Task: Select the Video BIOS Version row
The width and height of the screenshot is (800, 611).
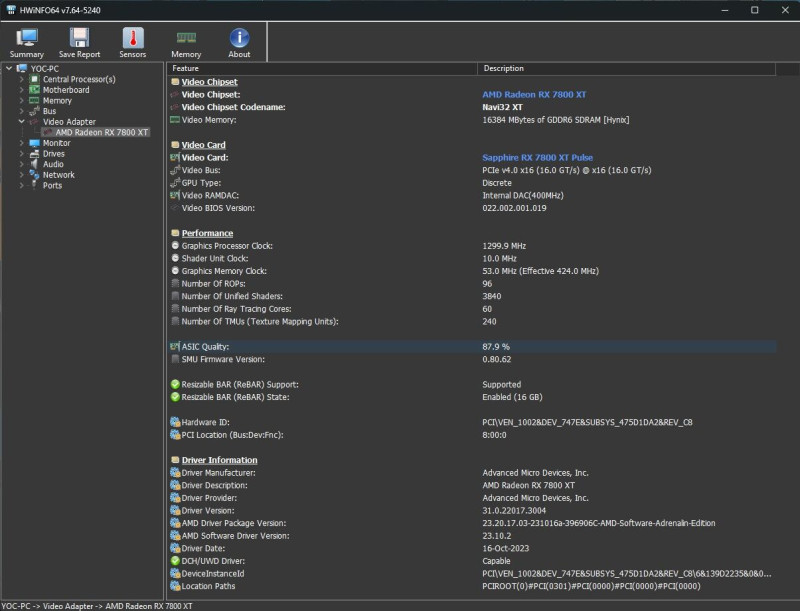Action: (x=472, y=208)
